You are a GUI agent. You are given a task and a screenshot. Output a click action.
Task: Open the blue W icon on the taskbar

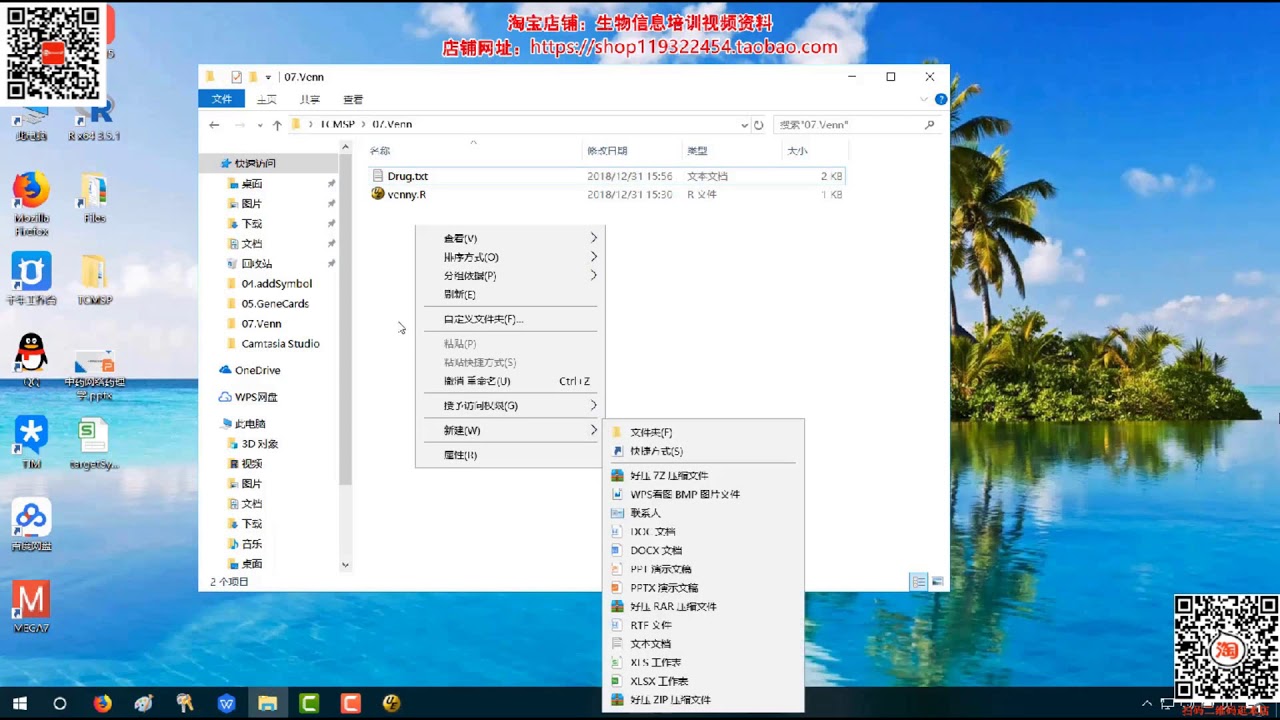(x=226, y=703)
